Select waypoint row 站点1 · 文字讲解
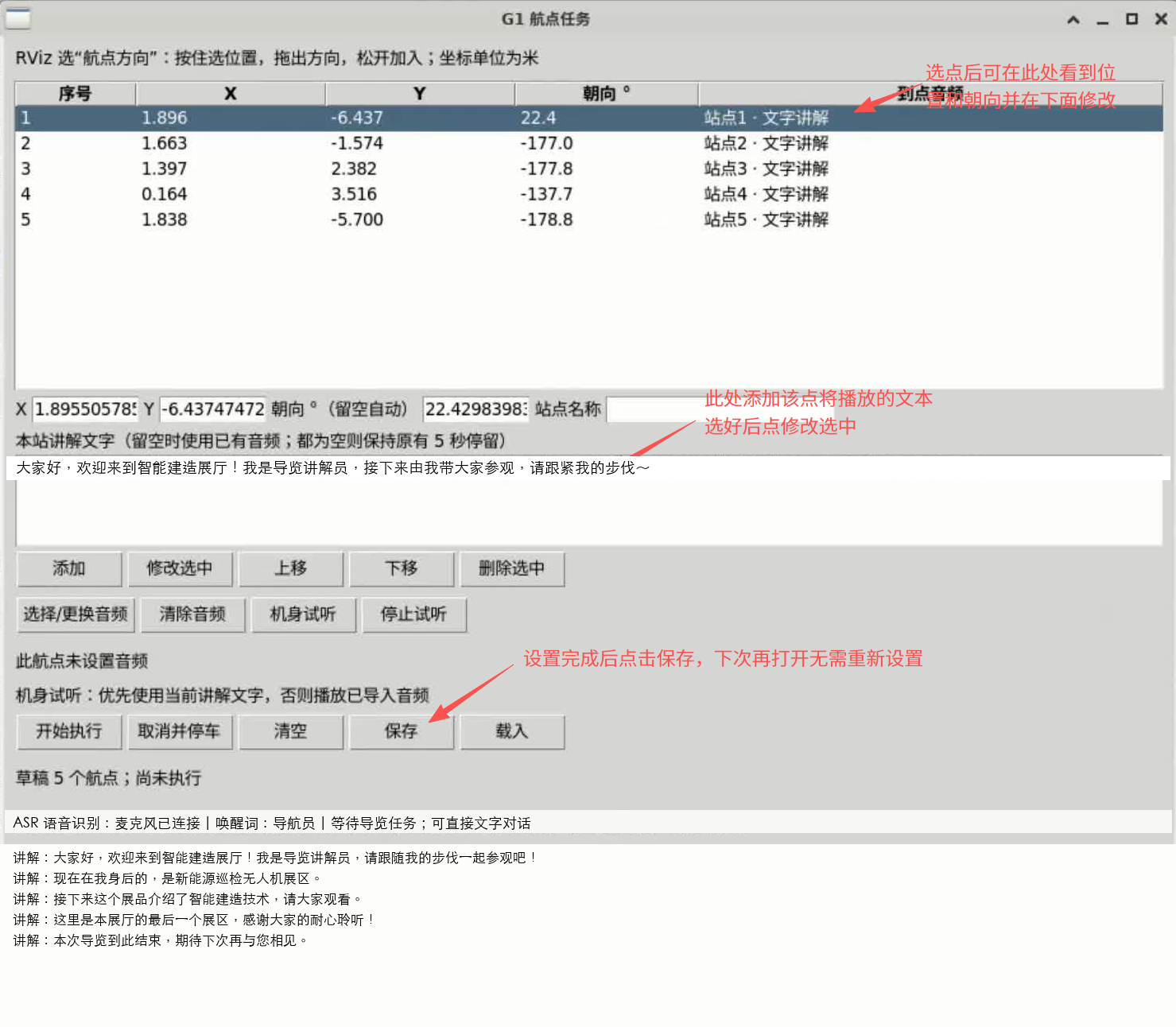 (x=589, y=118)
